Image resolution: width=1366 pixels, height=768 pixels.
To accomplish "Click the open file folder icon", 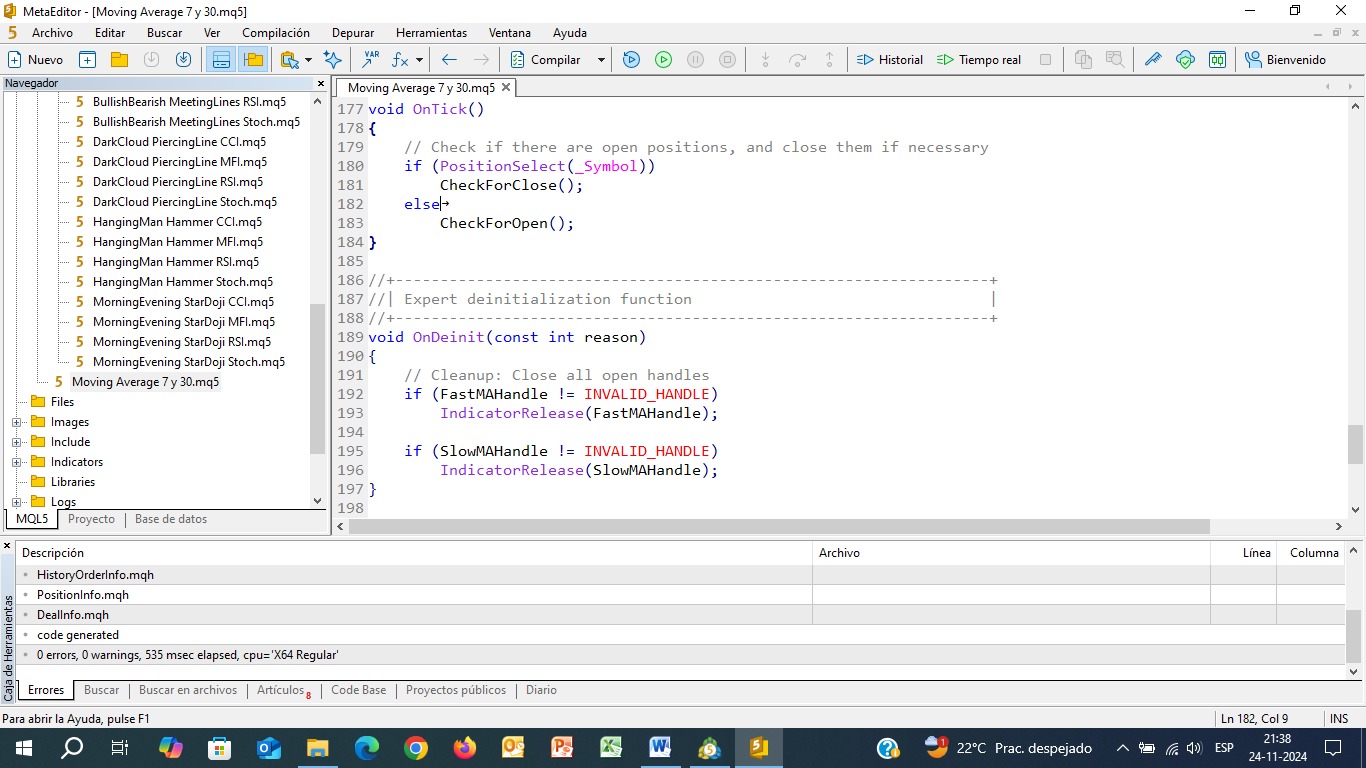I will pyautogui.click(x=119, y=60).
